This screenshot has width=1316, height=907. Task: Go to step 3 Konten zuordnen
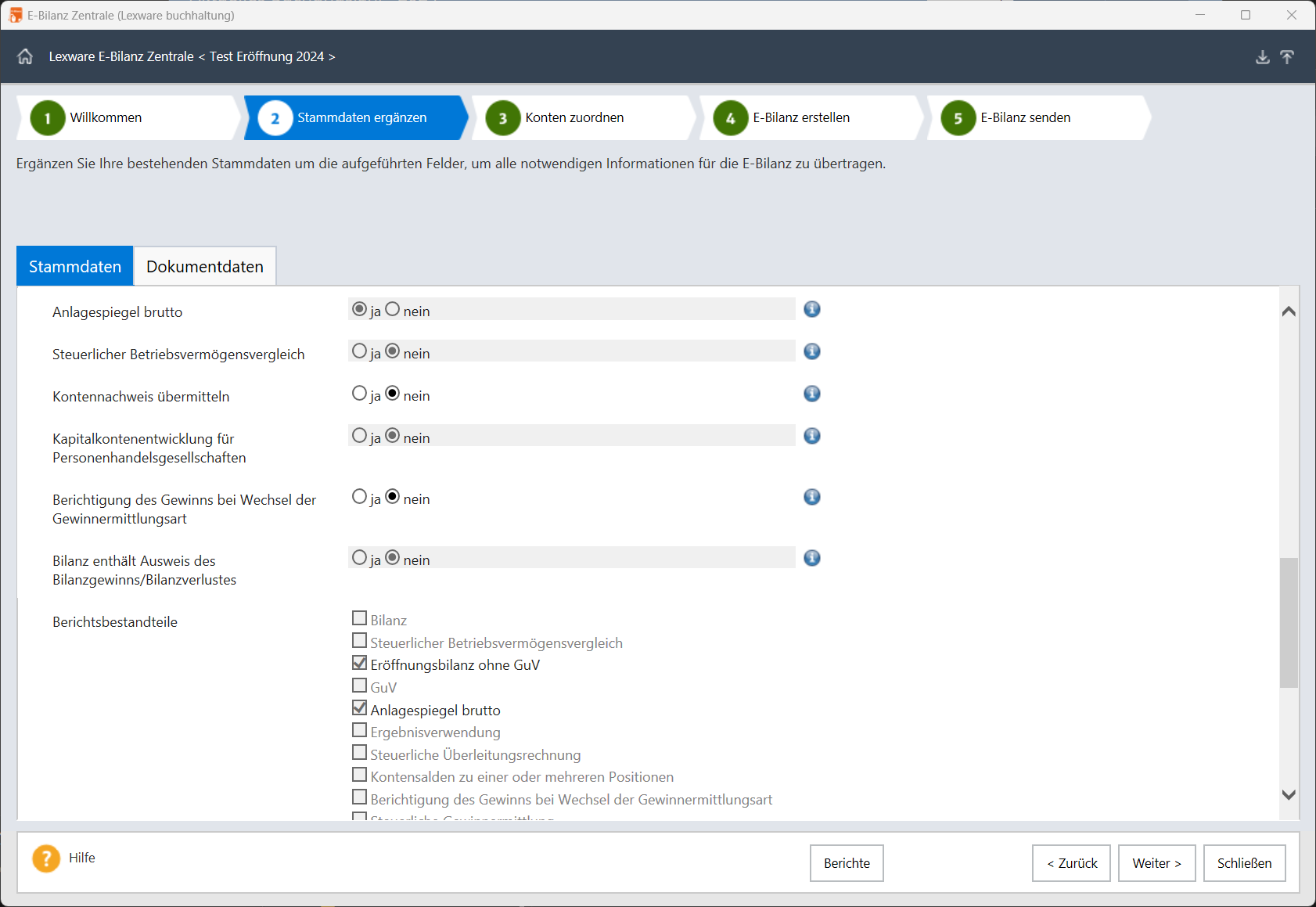point(584,117)
